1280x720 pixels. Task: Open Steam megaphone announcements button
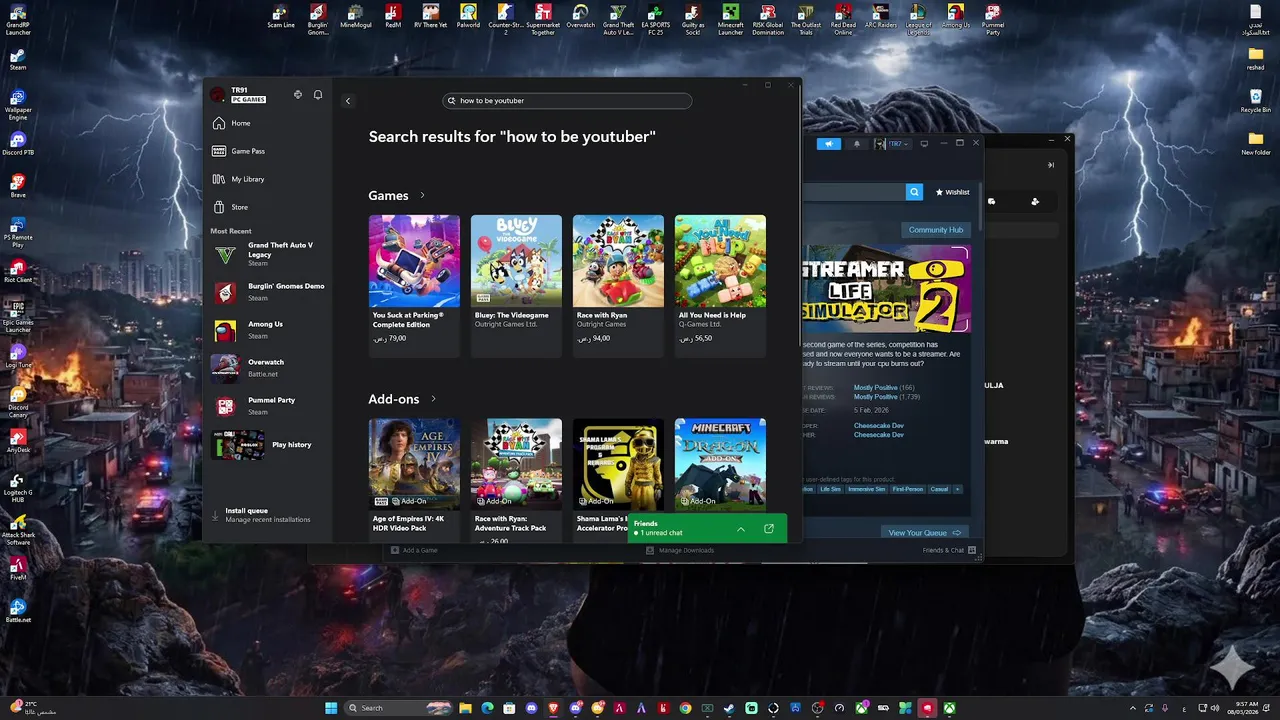pos(829,144)
